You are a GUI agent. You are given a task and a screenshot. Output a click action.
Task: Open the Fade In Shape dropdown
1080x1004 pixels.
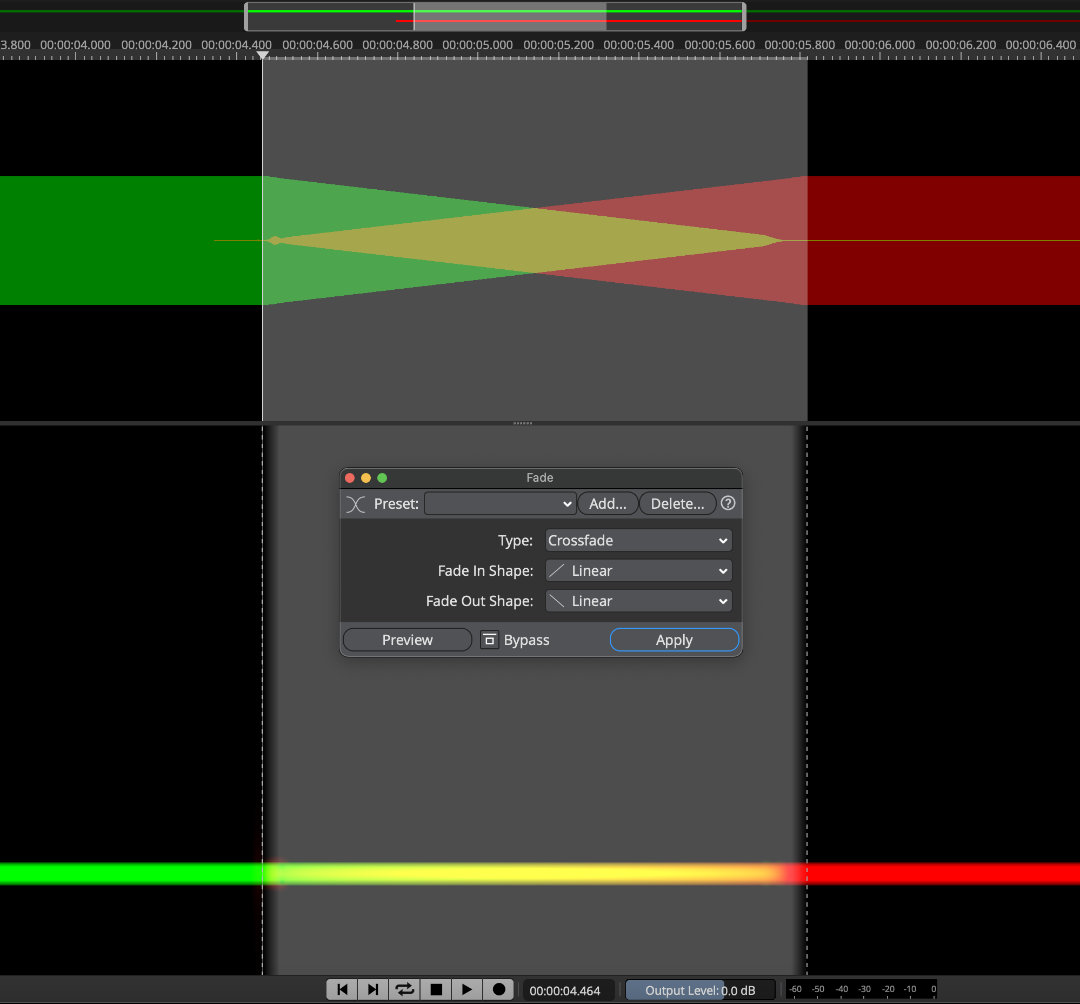tap(638, 571)
